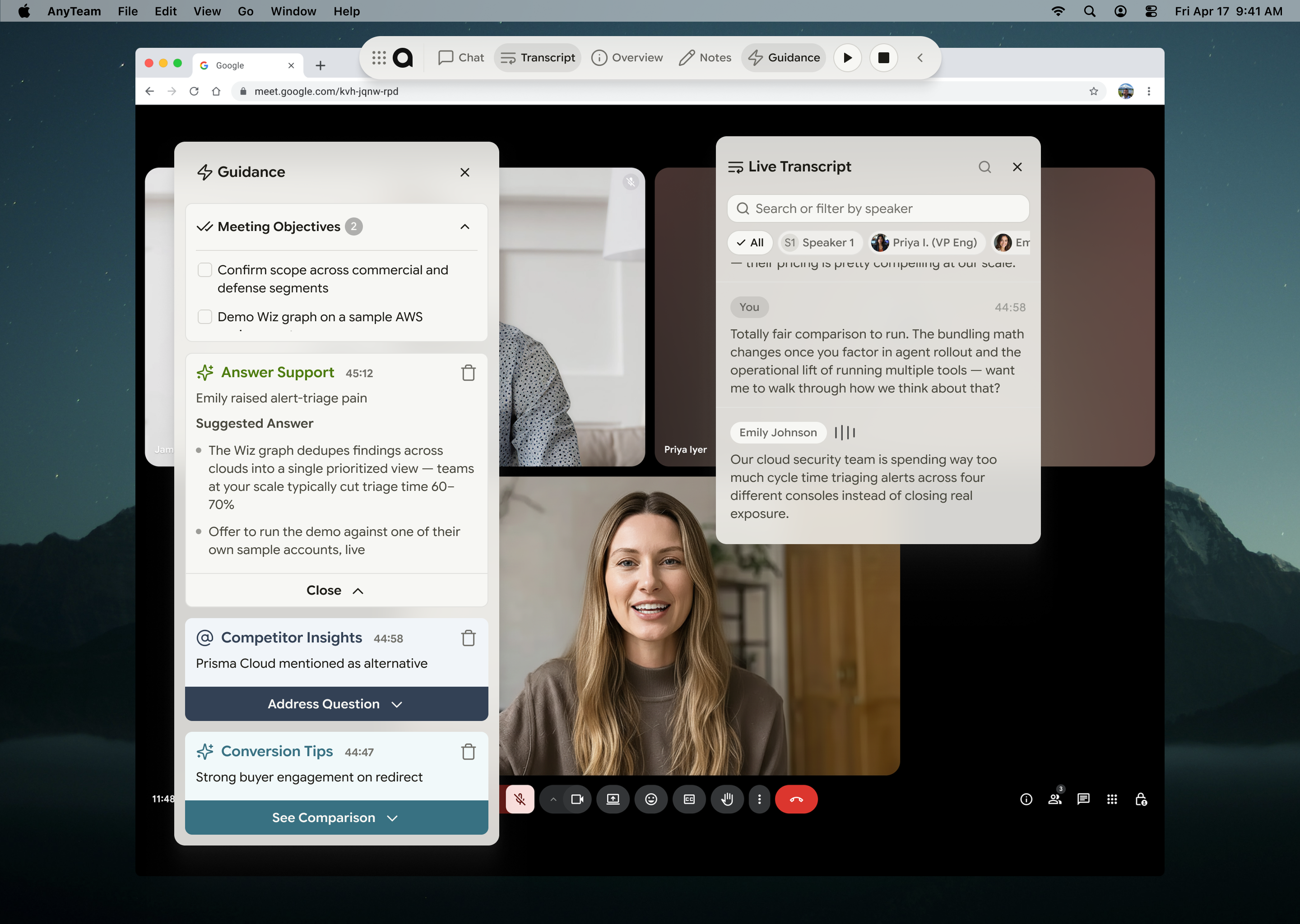Filter transcript by Speaker 1
Viewport: 1300px width, 924px height.
(820, 242)
